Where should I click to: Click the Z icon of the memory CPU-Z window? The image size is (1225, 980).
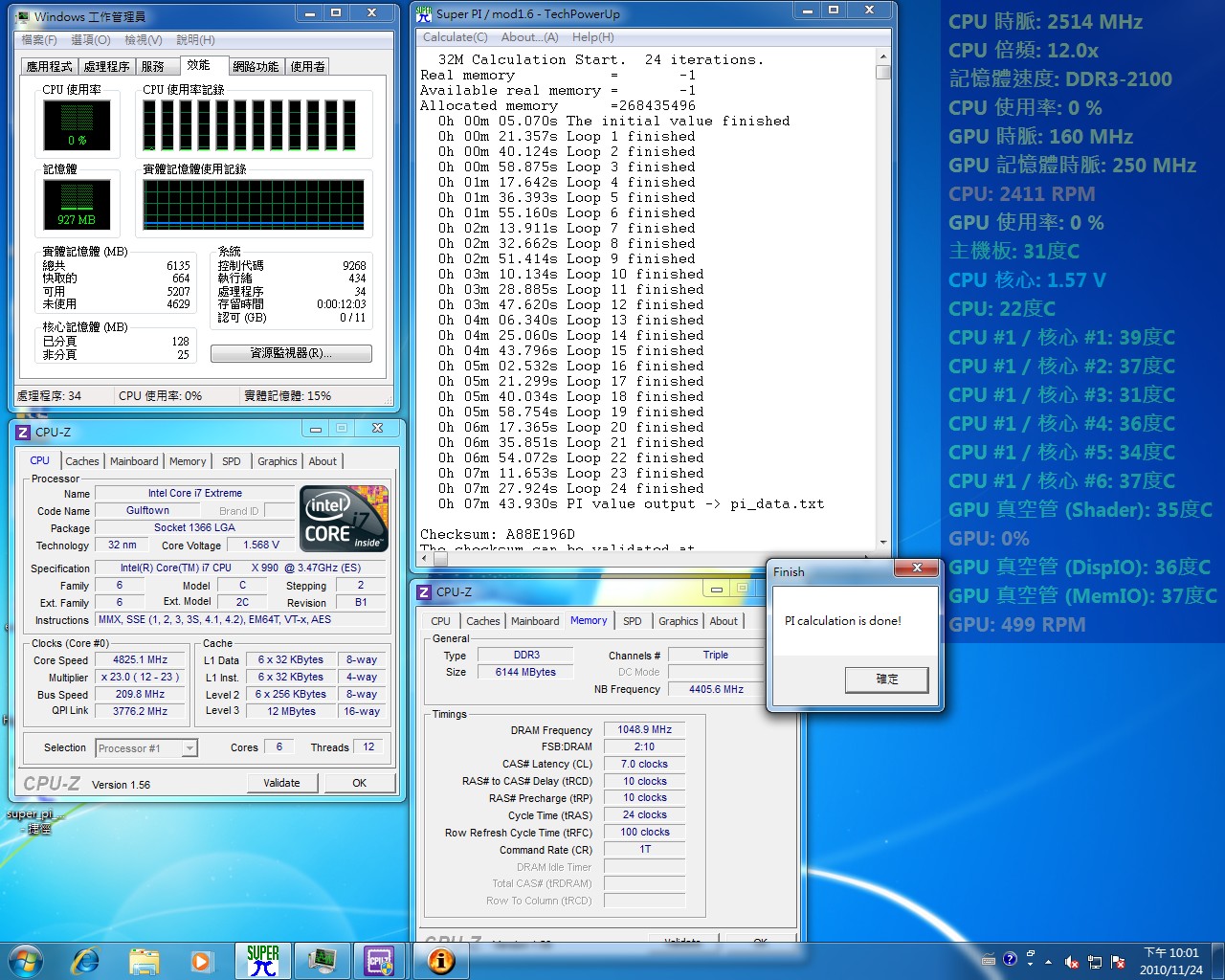[x=424, y=591]
